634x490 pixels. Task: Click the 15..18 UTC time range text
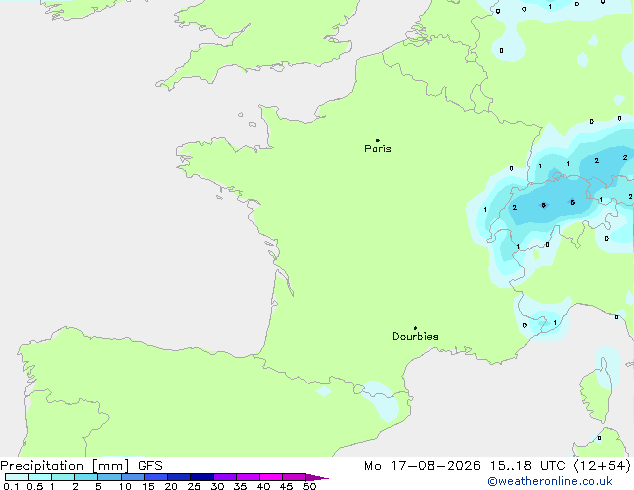pyautogui.click(x=528, y=466)
